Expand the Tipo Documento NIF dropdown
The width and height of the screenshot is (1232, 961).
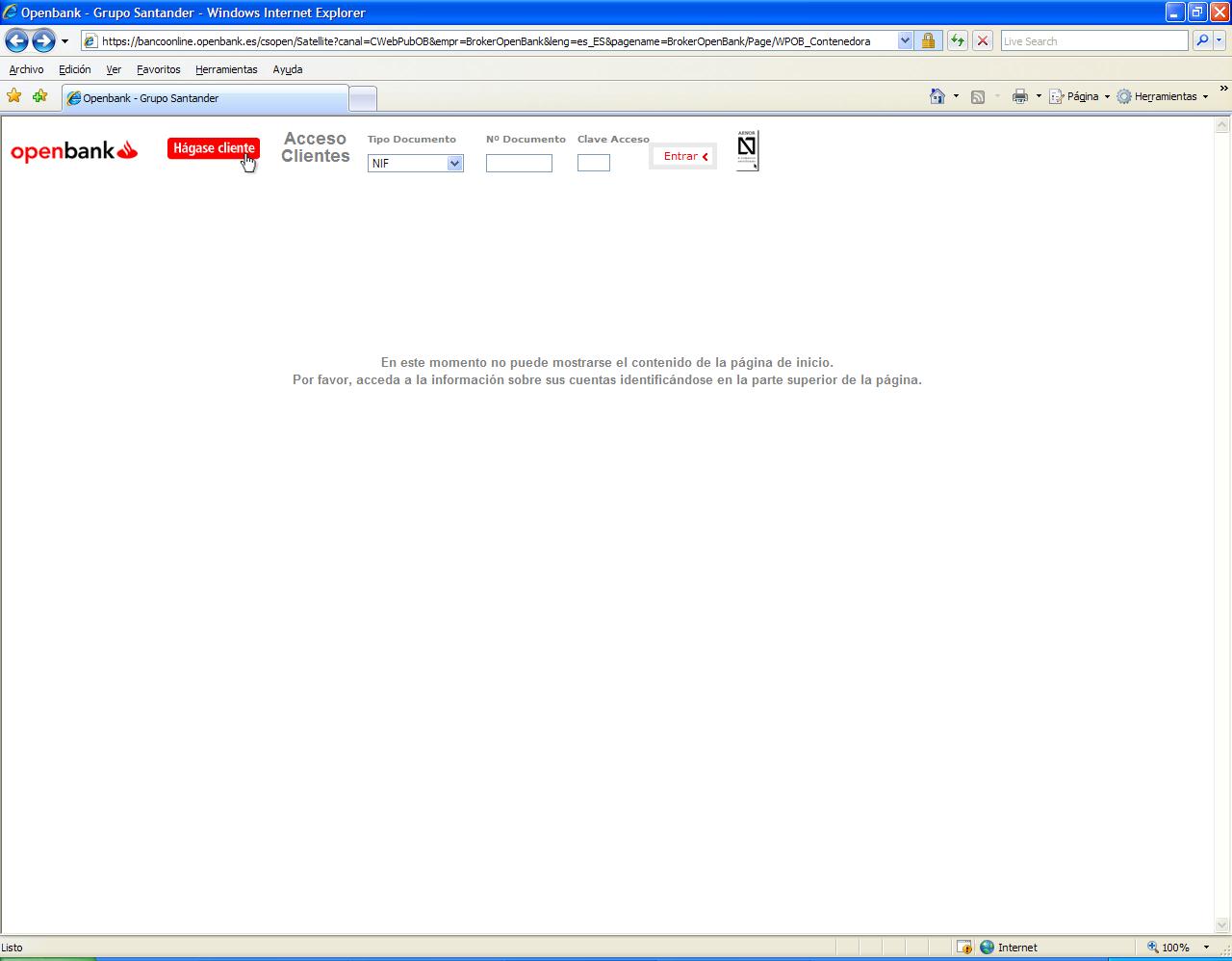click(x=454, y=164)
